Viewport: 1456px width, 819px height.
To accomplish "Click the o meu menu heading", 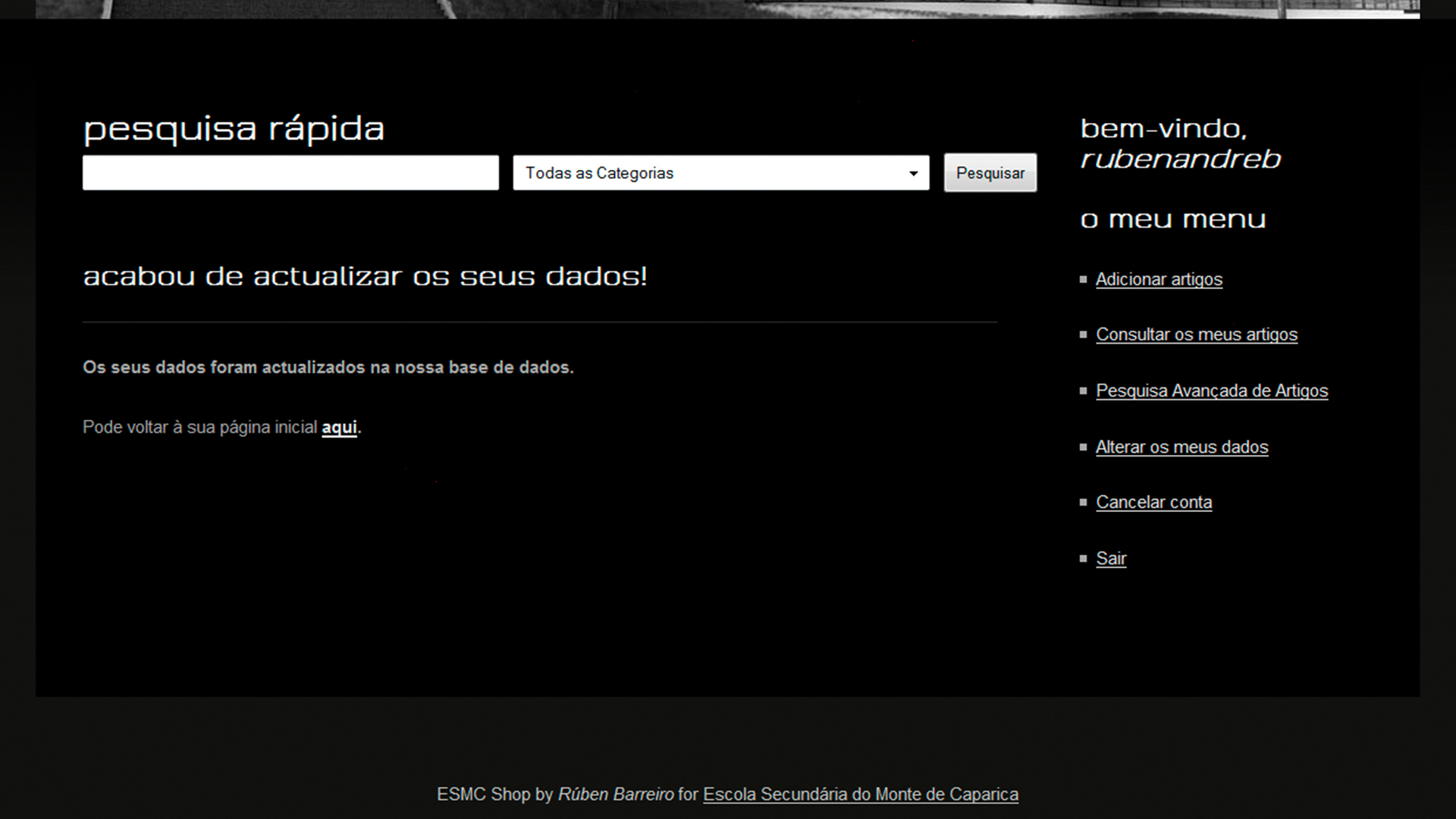I will tap(1172, 220).
